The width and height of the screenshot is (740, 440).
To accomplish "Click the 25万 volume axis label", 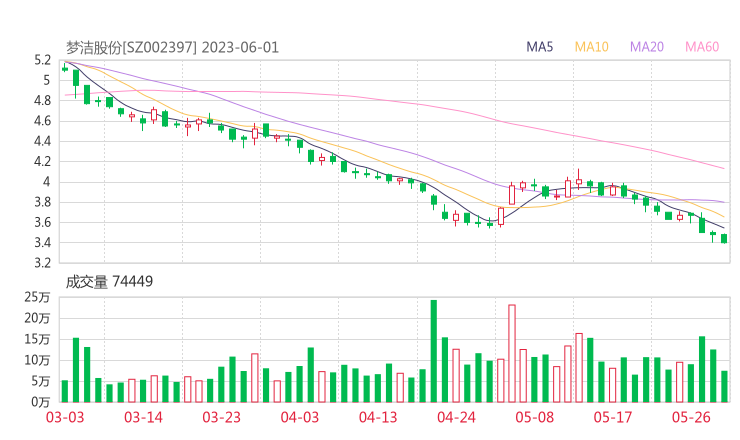I will pyautogui.click(x=37, y=297).
